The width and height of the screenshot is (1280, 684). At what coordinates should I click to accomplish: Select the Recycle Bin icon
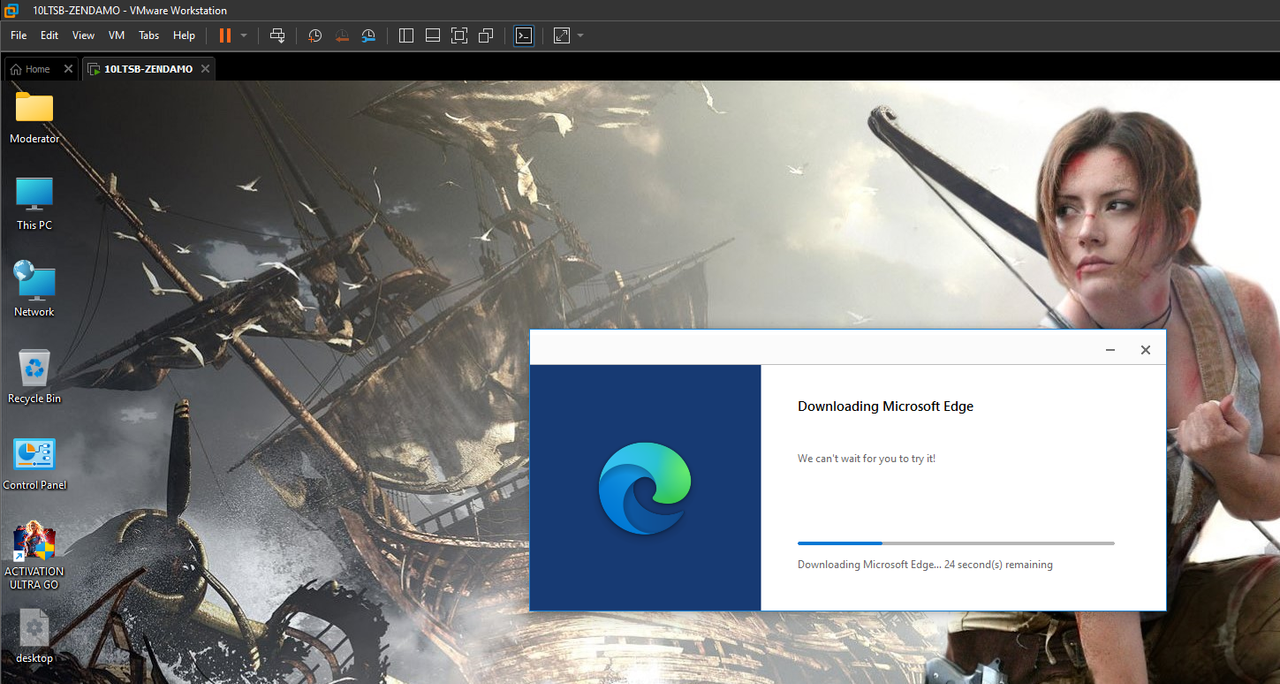pos(34,377)
